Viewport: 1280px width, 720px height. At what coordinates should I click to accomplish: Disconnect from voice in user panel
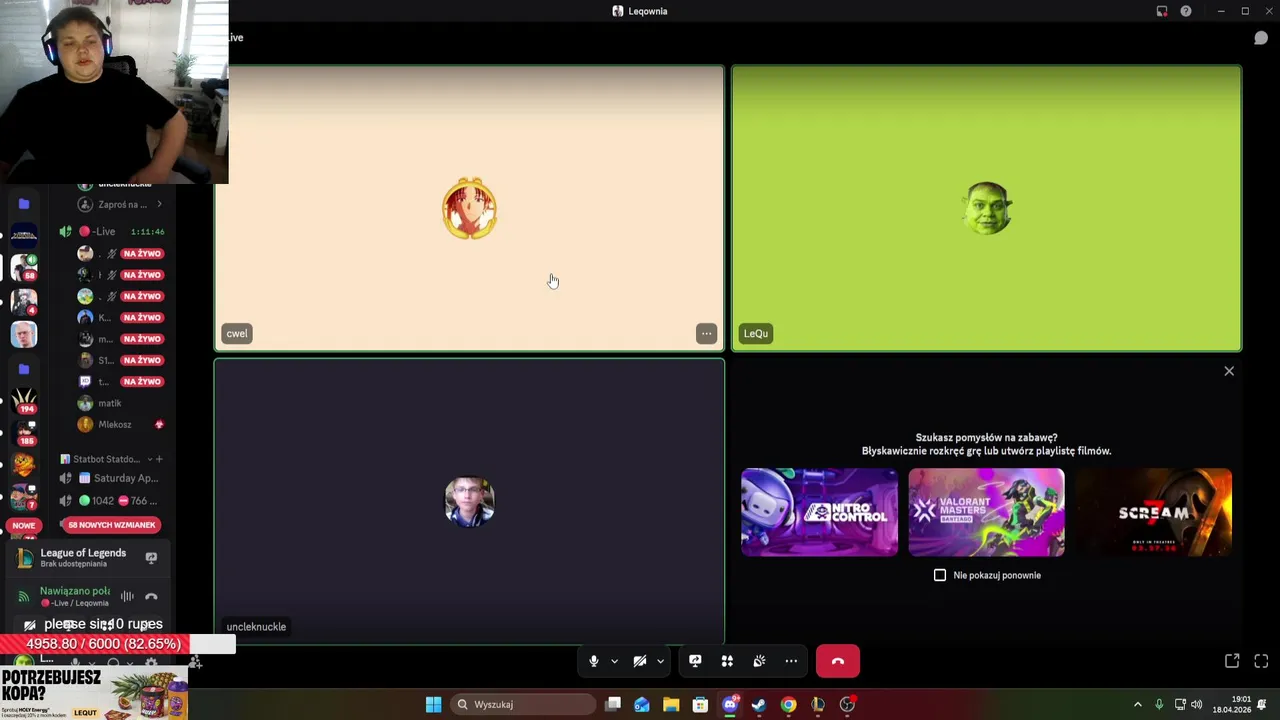click(x=151, y=597)
